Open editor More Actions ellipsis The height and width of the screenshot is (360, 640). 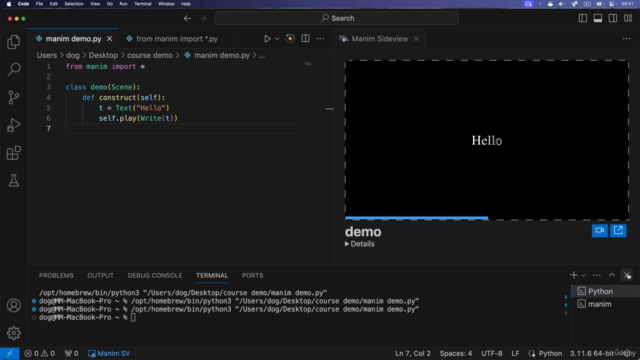tap(320, 39)
